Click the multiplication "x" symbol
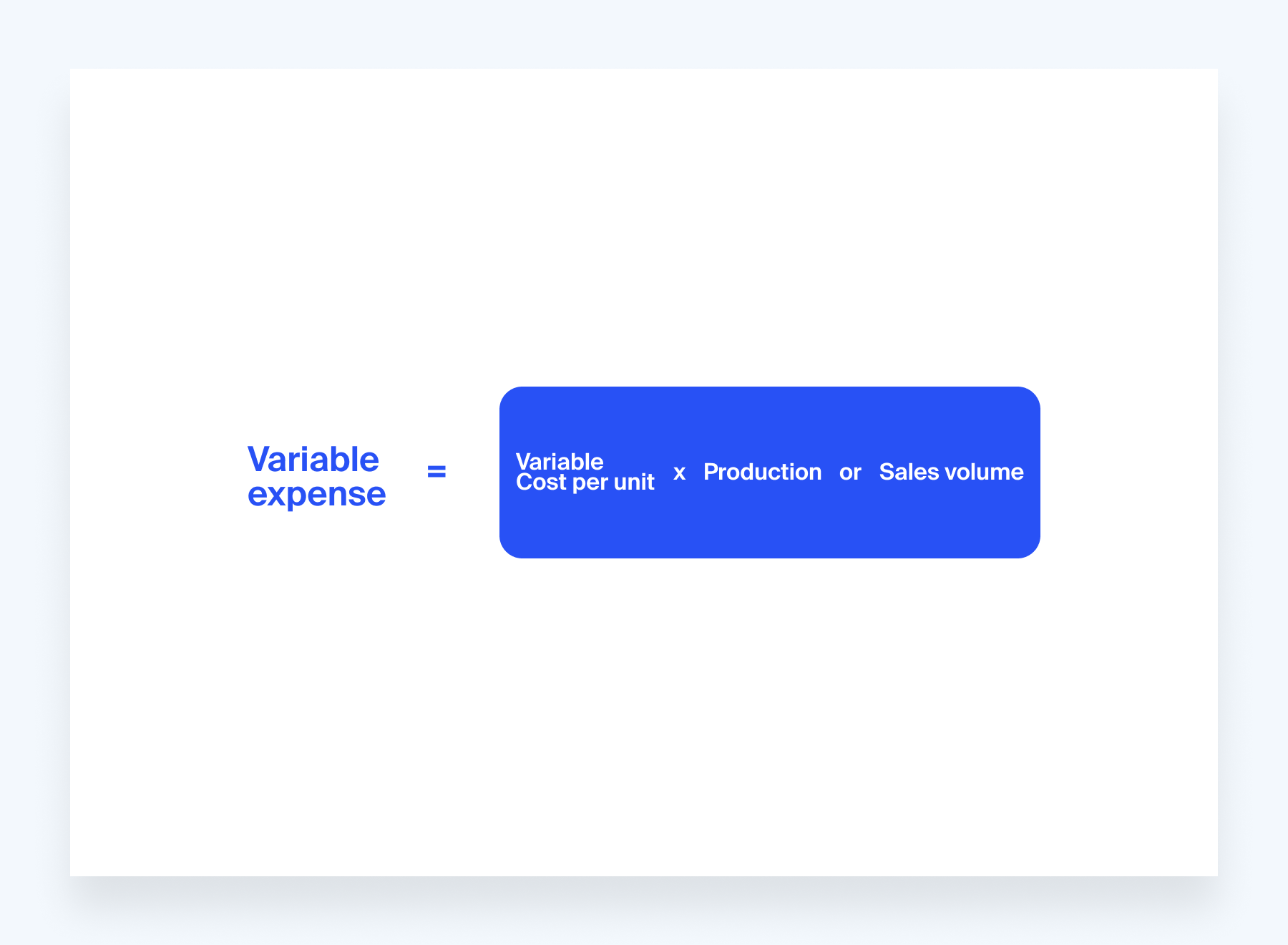The height and width of the screenshot is (945, 1288). 679,472
